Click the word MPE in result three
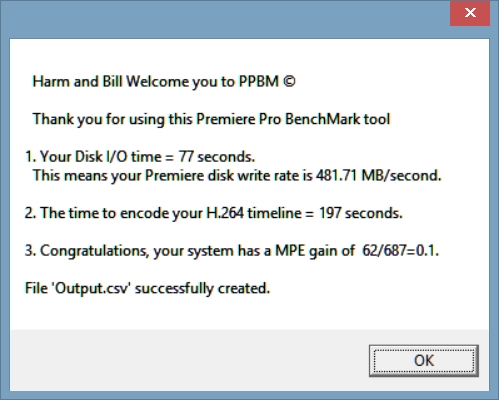This screenshot has height=400, width=499. coord(290,251)
